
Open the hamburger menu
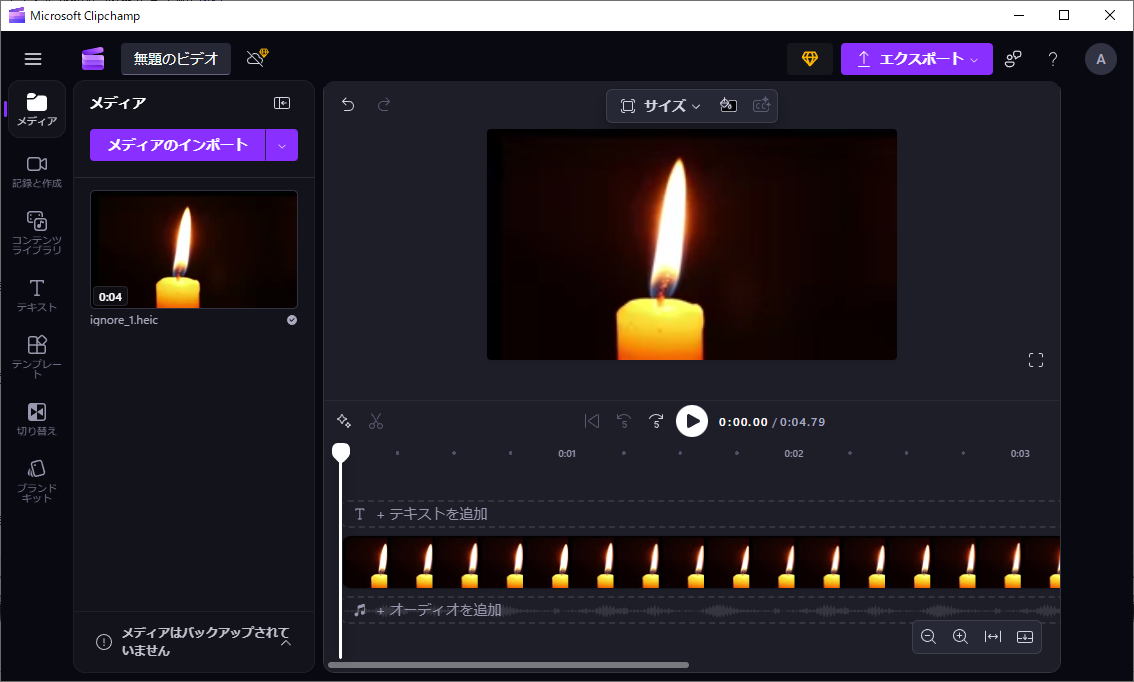click(33, 58)
